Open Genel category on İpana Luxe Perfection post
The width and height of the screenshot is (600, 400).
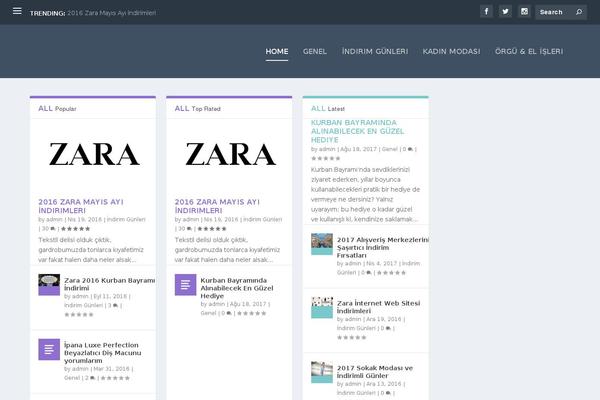[x=72, y=378]
